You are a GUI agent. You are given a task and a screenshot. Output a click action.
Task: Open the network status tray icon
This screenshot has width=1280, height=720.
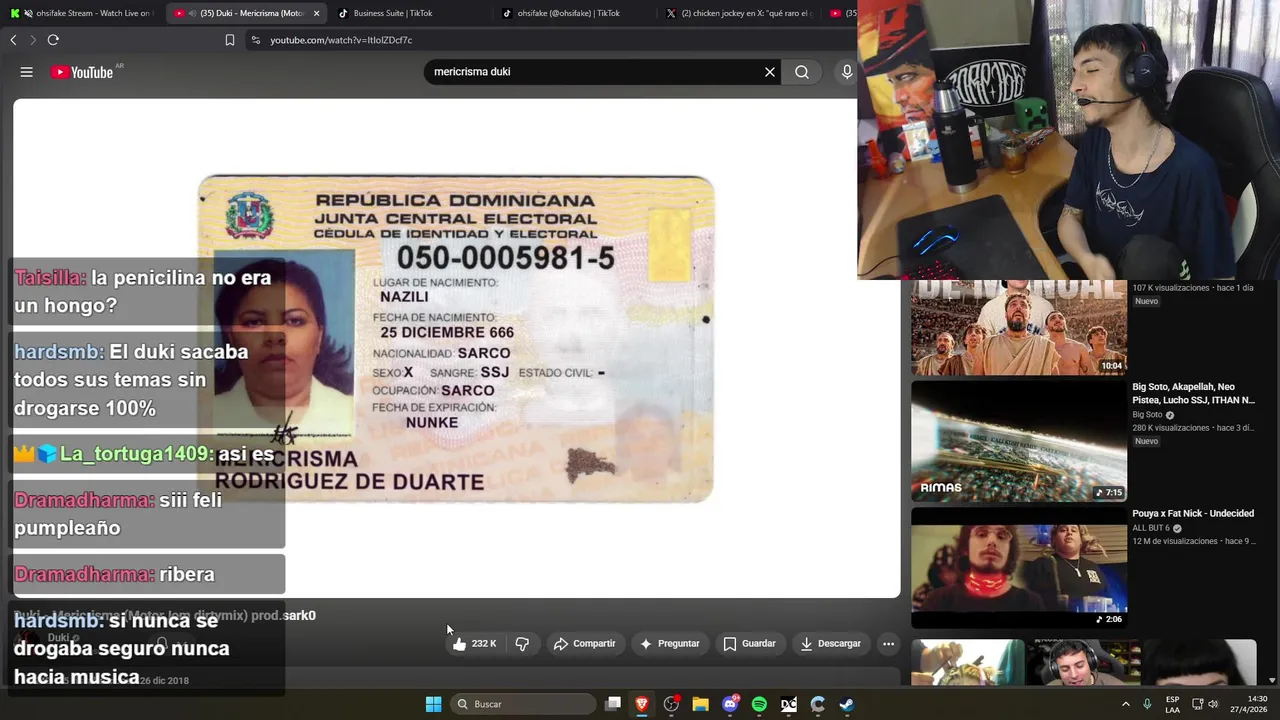[1196, 704]
